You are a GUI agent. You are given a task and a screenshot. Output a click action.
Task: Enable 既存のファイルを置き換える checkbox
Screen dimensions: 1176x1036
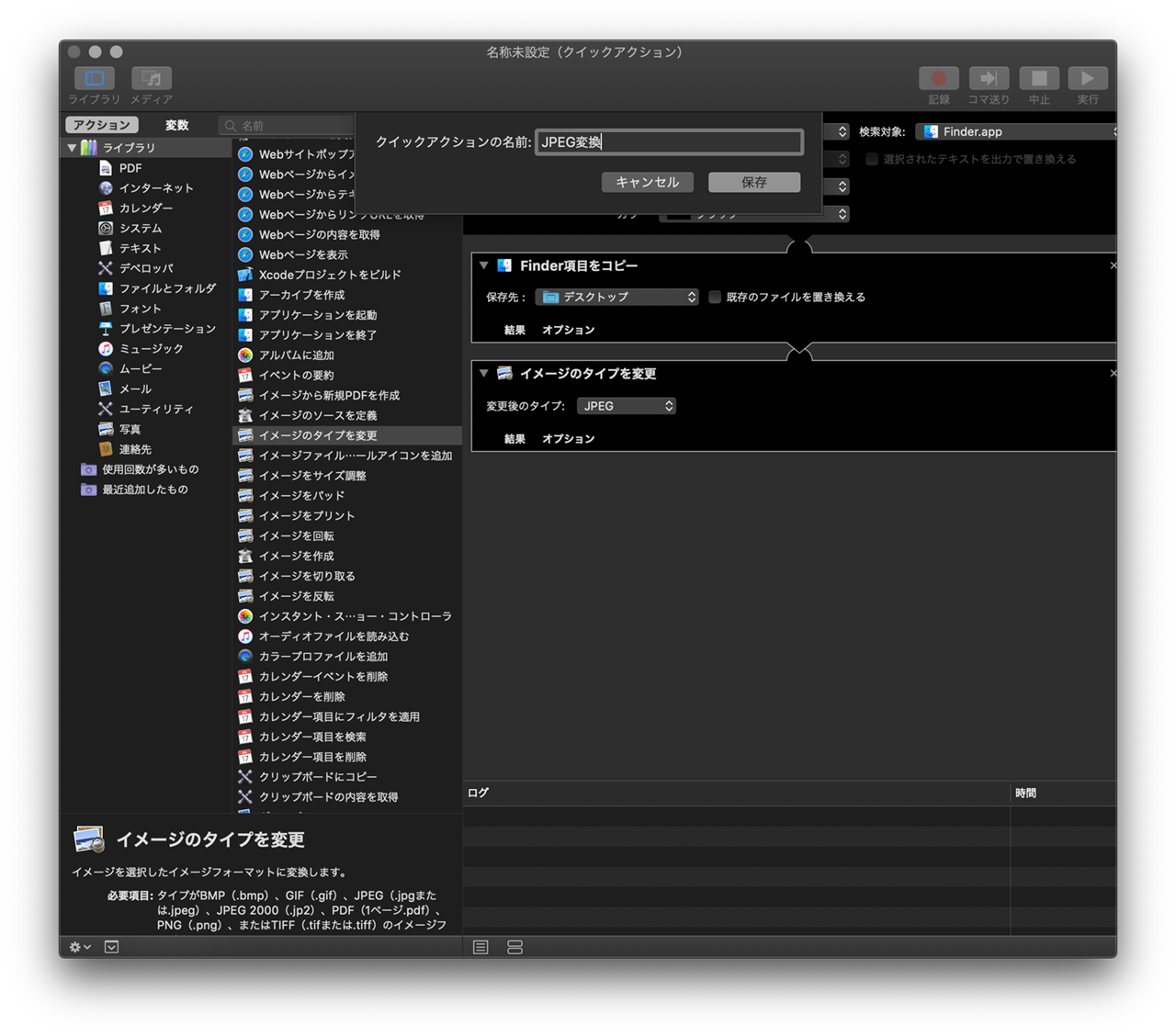tap(715, 297)
